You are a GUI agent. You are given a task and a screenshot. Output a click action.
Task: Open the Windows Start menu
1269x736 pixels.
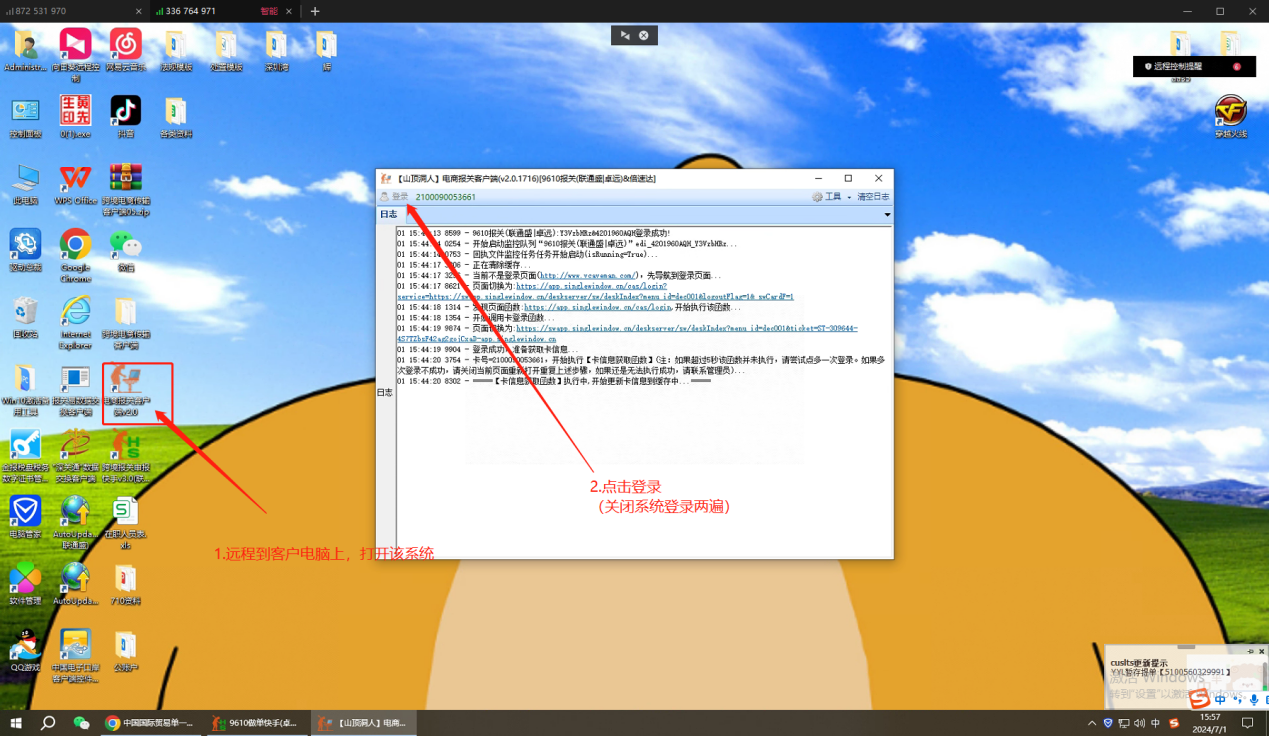15,723
